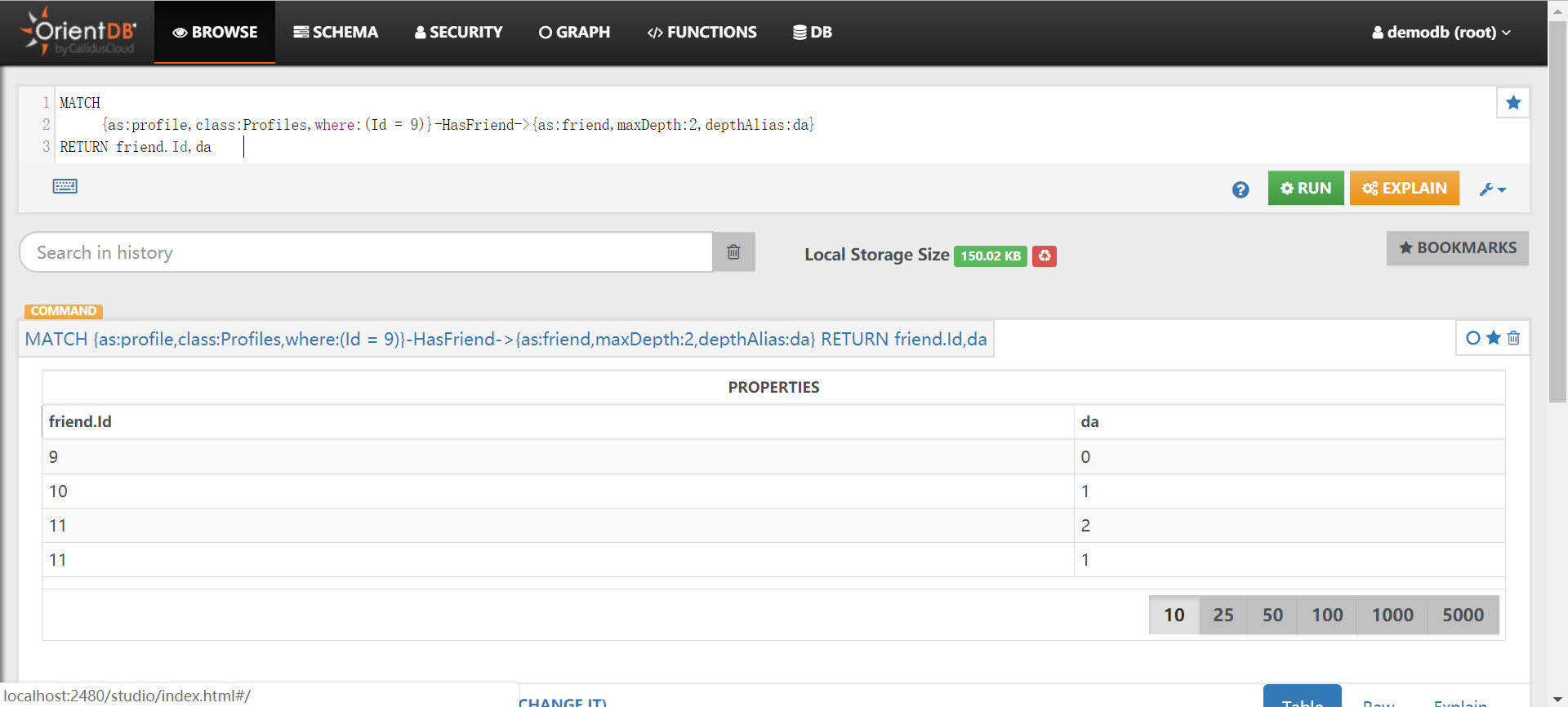
Task: Open the wrench settings dropdown
Action: tap(1493, 189)
